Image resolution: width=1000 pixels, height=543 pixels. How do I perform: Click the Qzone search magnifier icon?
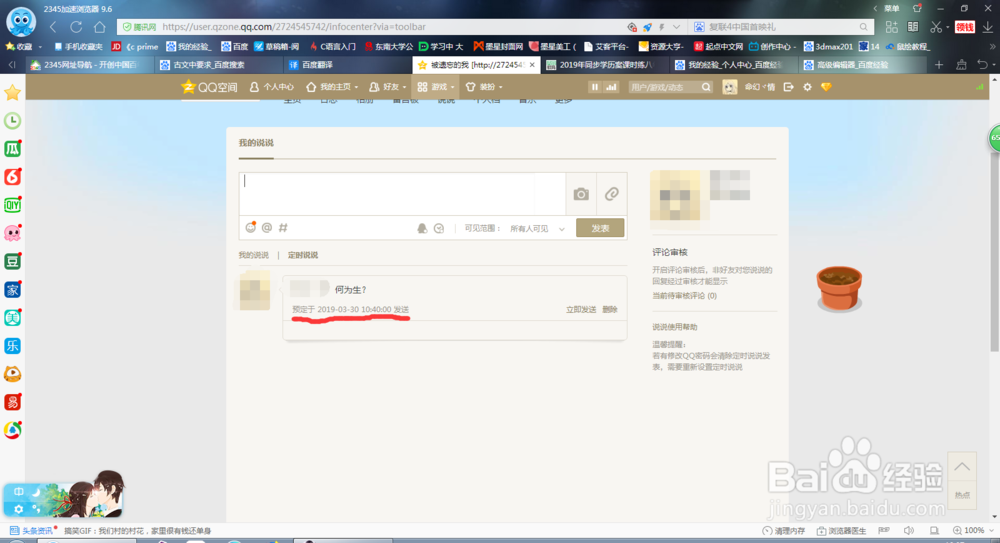coord(706,87)
